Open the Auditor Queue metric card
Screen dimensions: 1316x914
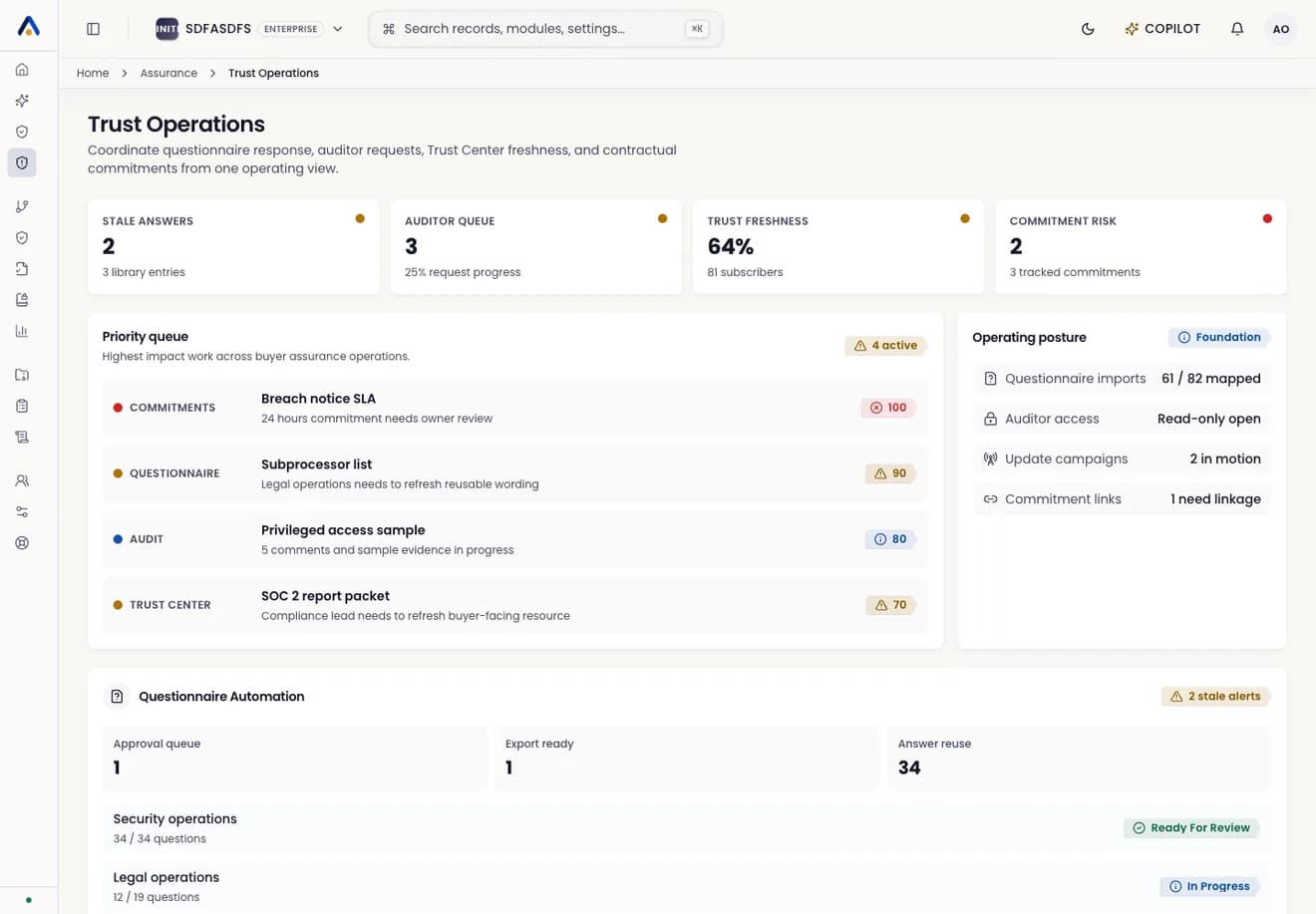click(x=535, y=246)
